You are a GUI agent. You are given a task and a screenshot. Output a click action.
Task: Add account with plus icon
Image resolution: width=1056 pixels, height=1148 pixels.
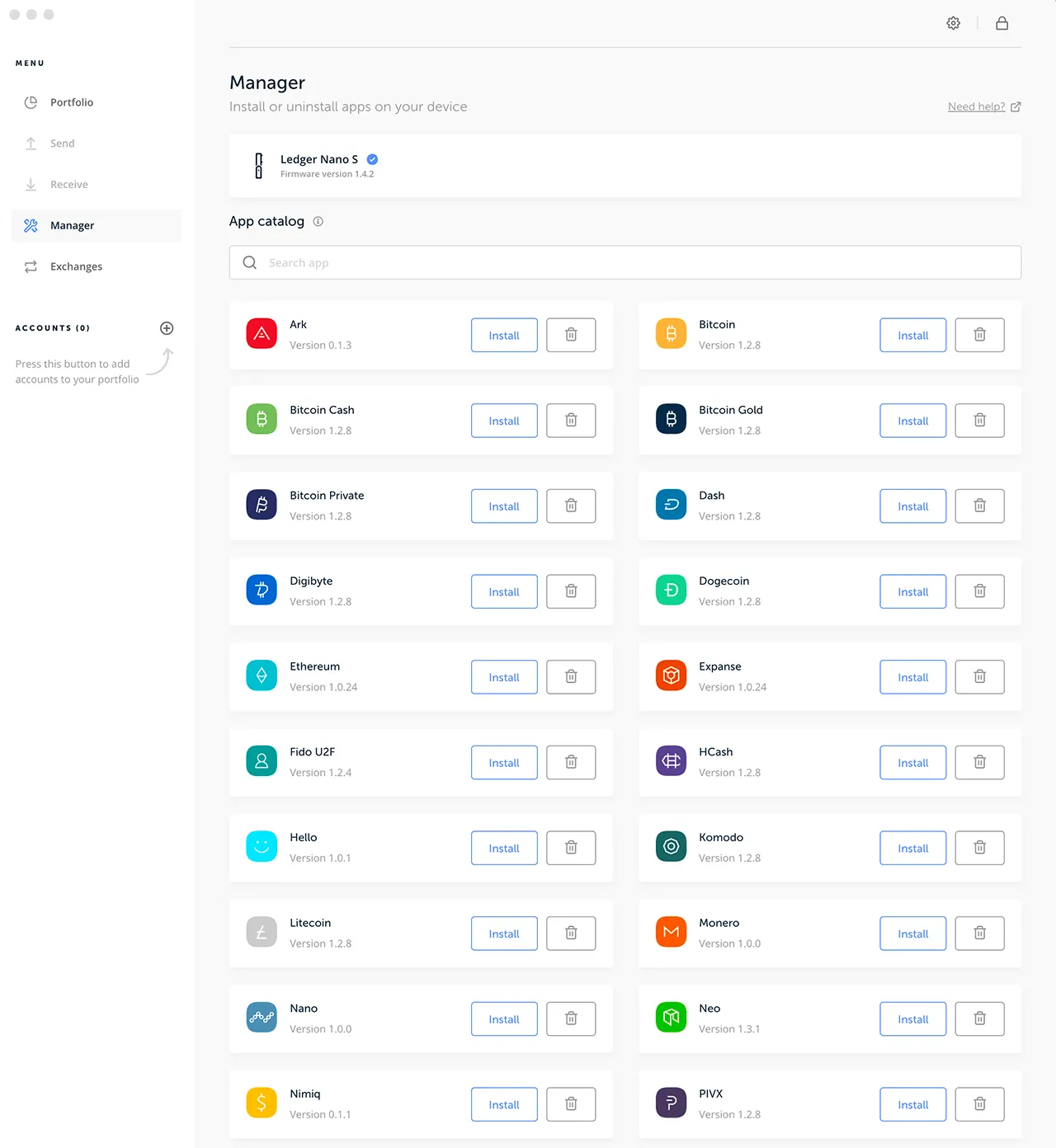coord(167,328)
